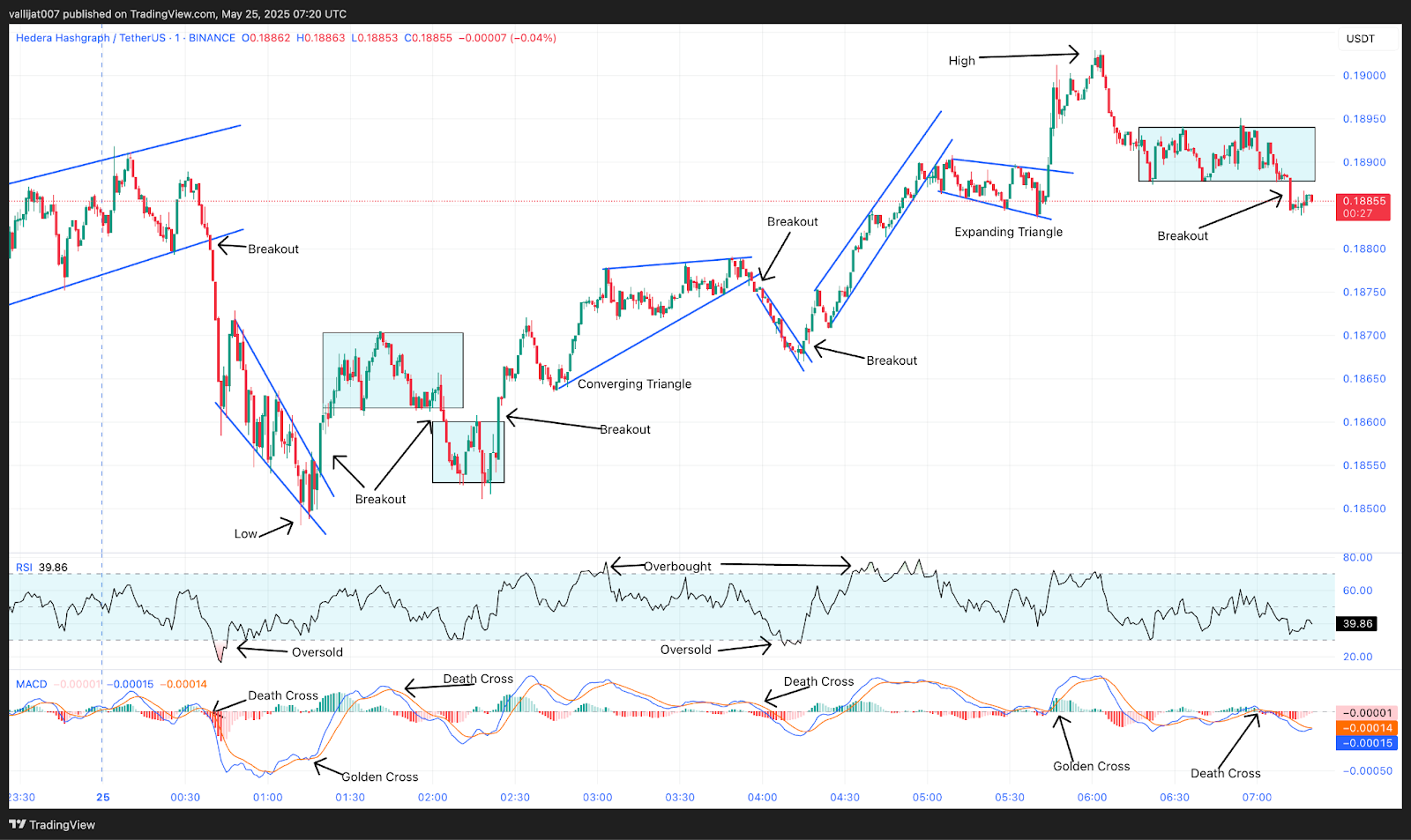Screen dimensions: 1411x840
Task: Click the RSI 80.00 scale label
Action: point(1357,557)
